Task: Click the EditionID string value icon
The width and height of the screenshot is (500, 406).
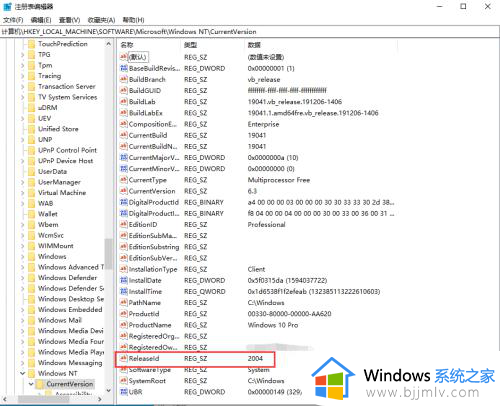Action: pos(124,224)
